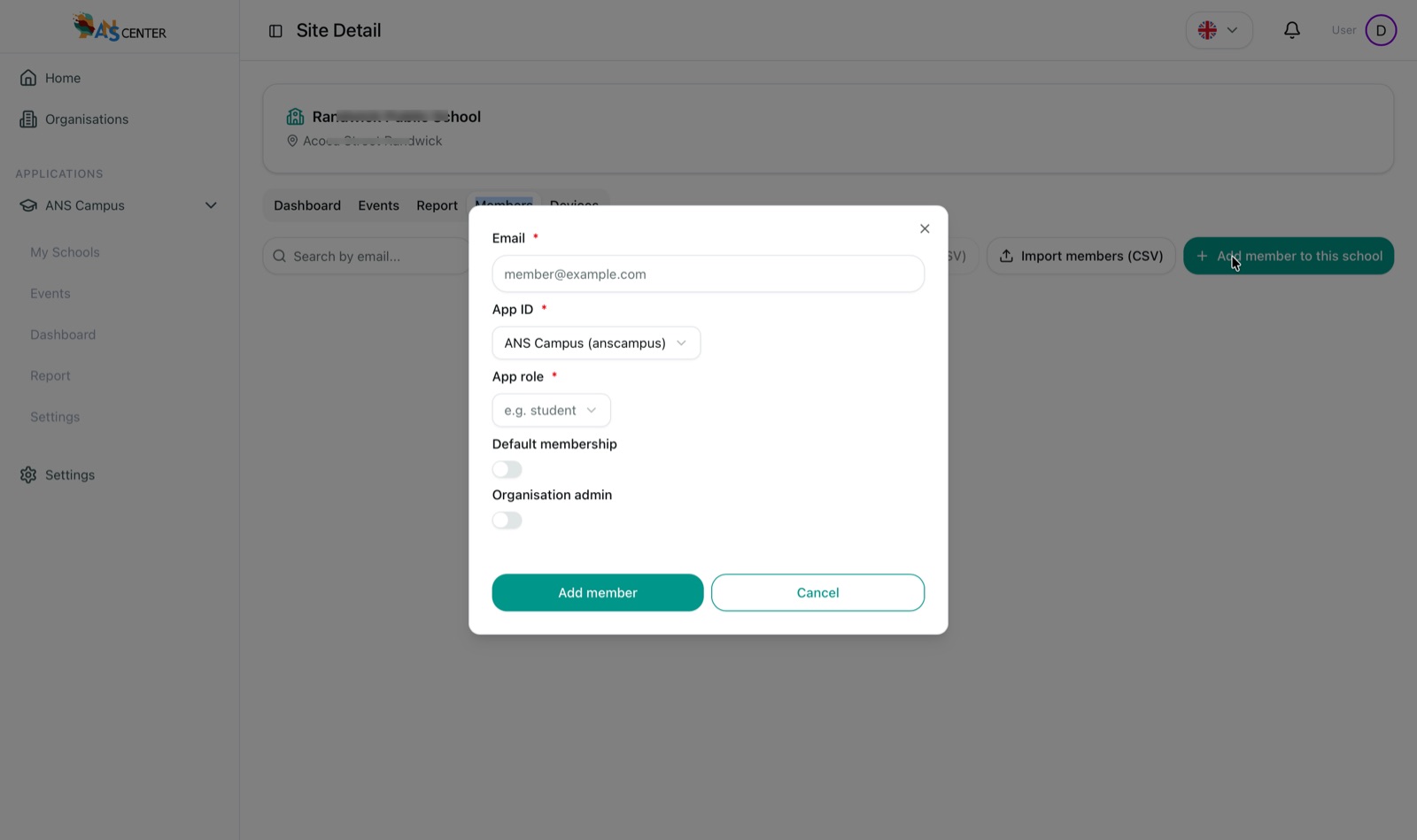The width and height of the screenshot is (1417, 840).
Task: Close the add member dialog with X
Action: tap(925, 228)
